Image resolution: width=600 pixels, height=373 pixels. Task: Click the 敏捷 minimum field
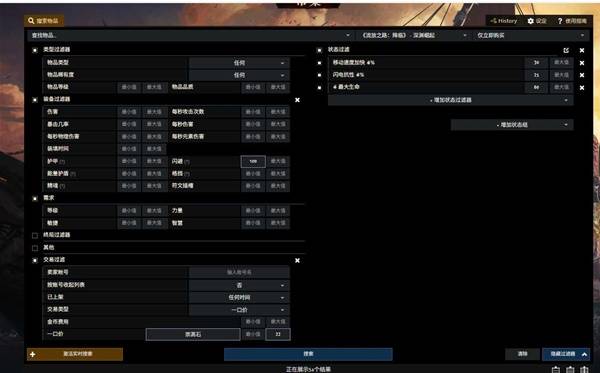pos(129,223)
